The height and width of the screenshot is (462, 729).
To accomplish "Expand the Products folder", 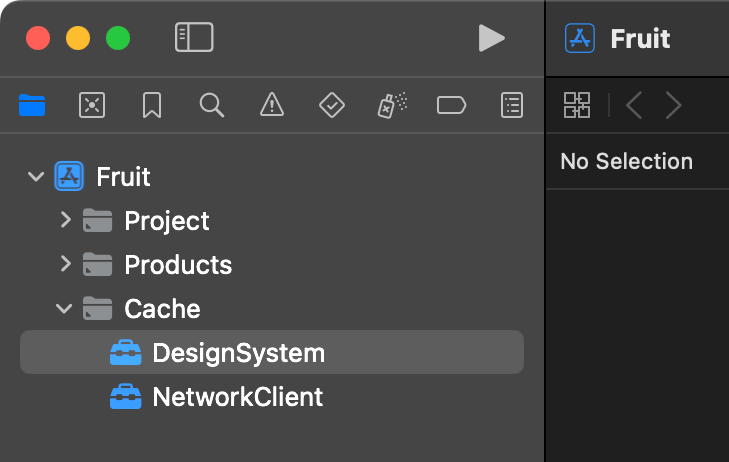I will click(x=66, y=264).
